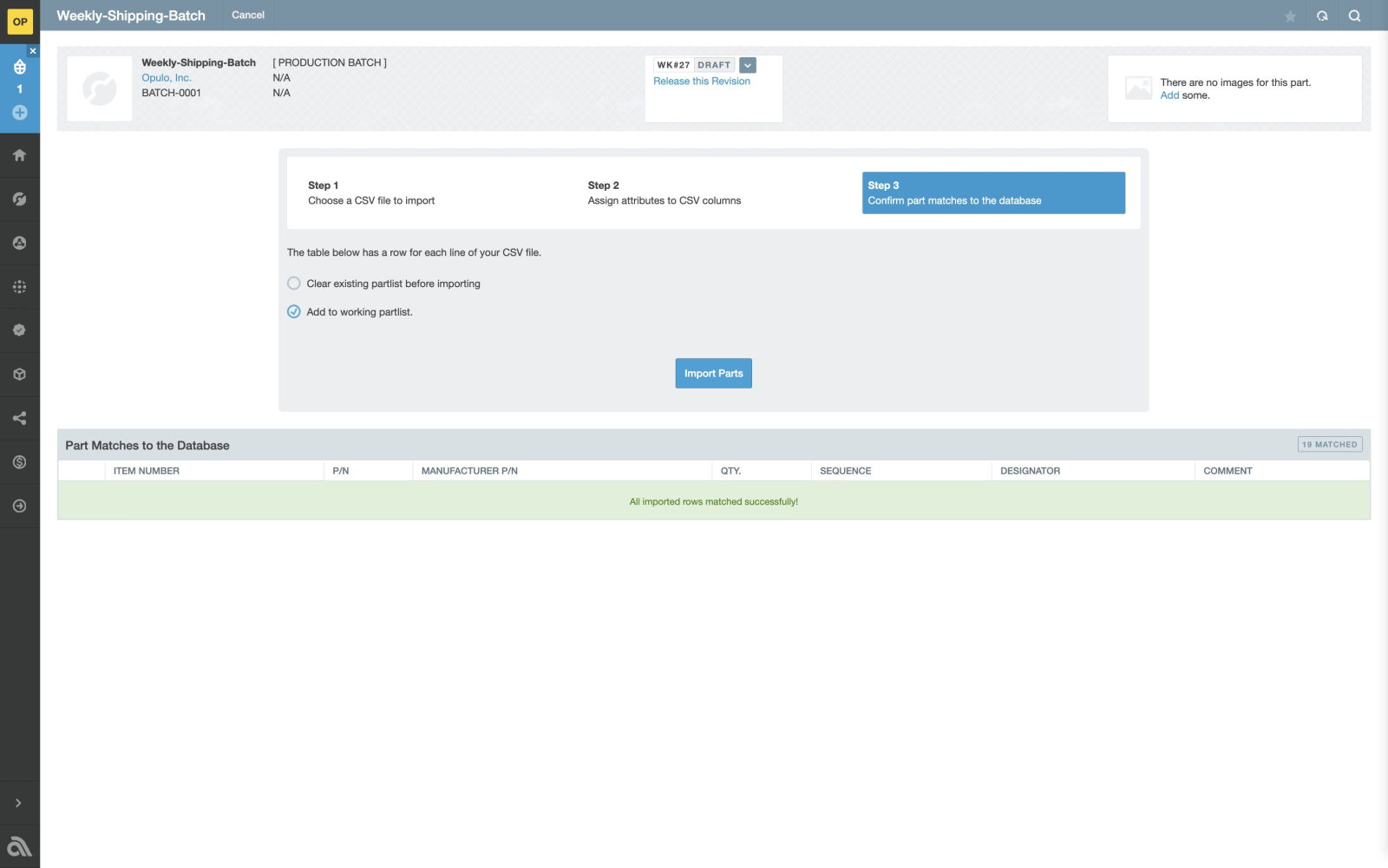Screen dimensions: 1388x868
Task: Click the part thumbnail placeholder image
Action: (100, 88)
